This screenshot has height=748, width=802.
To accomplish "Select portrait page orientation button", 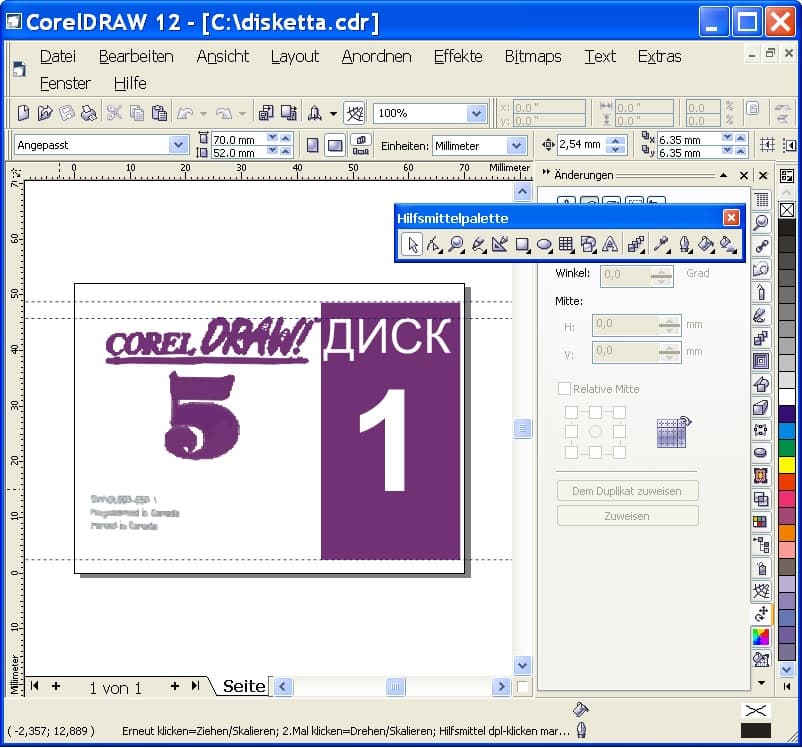I will (313, 146).
